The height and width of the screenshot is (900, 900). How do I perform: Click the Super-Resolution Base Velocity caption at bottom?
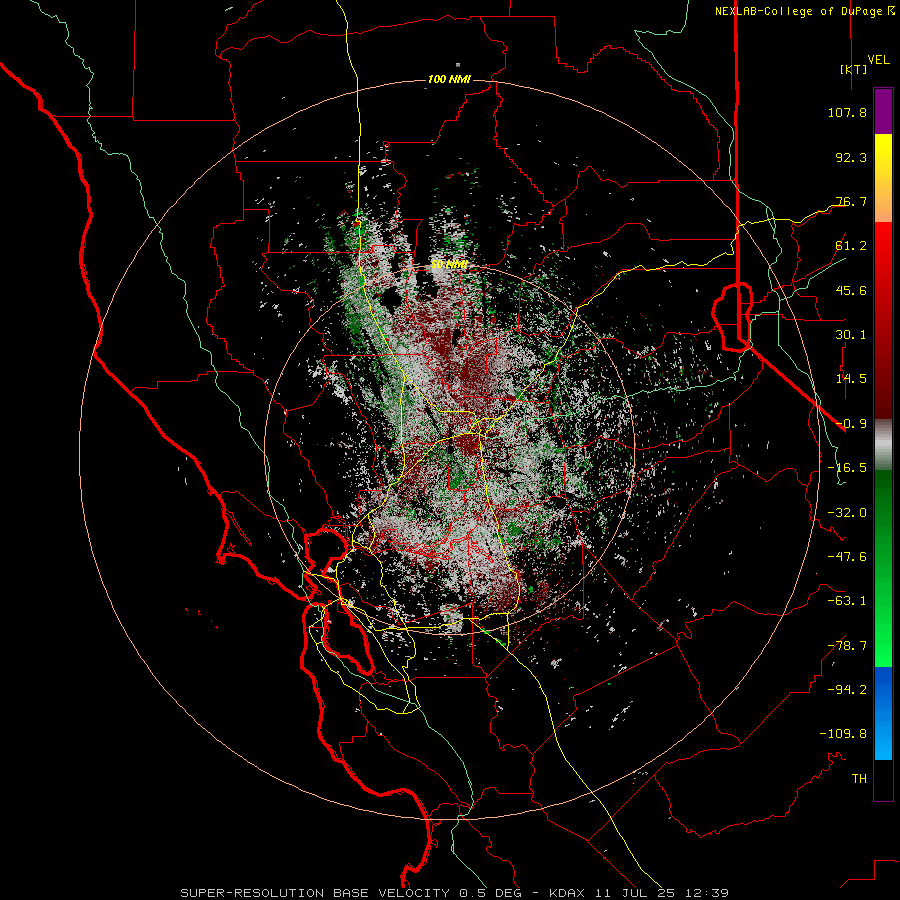pyautogui.click(x=455, y=893)
